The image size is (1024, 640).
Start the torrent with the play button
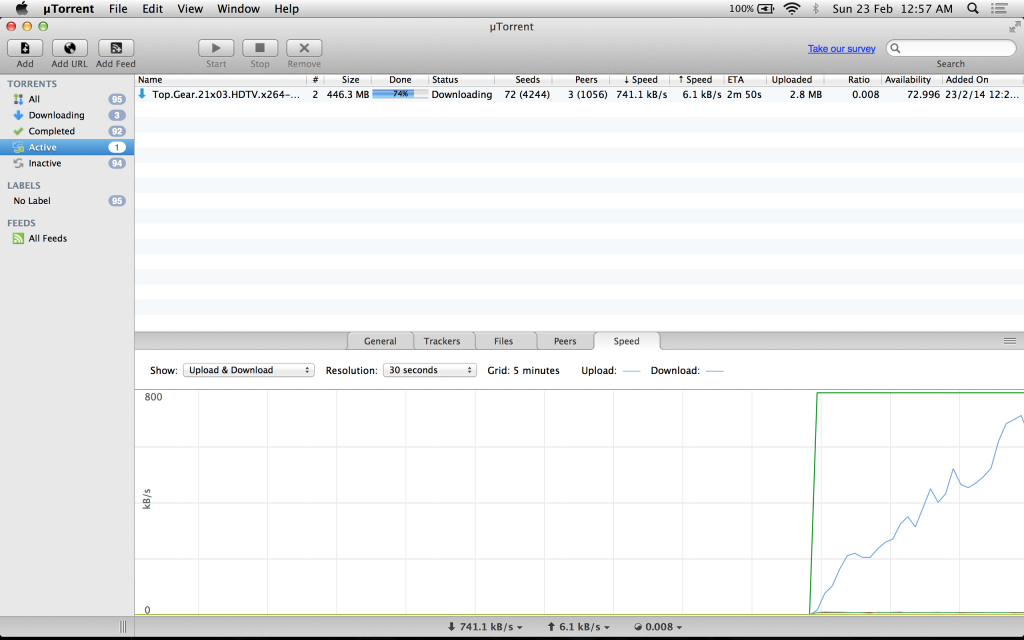(x=216, y=48)
